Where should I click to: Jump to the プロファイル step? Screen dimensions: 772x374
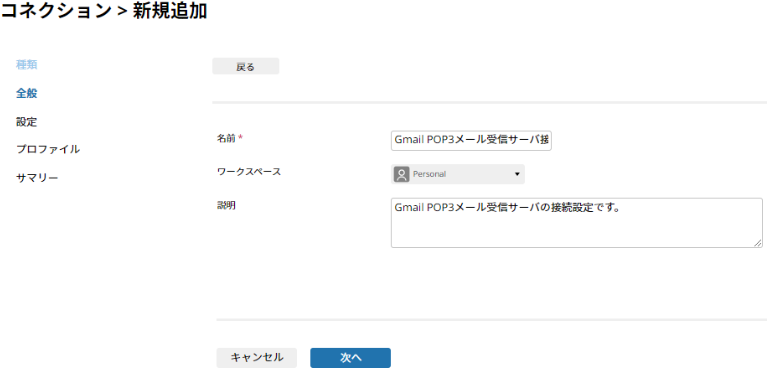tap(48, 149)
